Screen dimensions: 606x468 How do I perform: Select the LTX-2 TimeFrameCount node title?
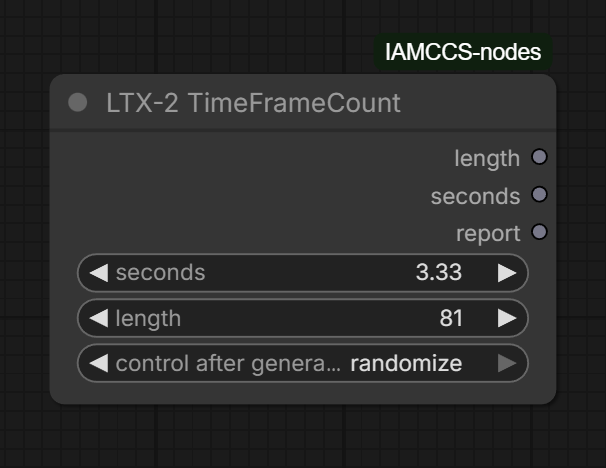click(x=253, y=102)
